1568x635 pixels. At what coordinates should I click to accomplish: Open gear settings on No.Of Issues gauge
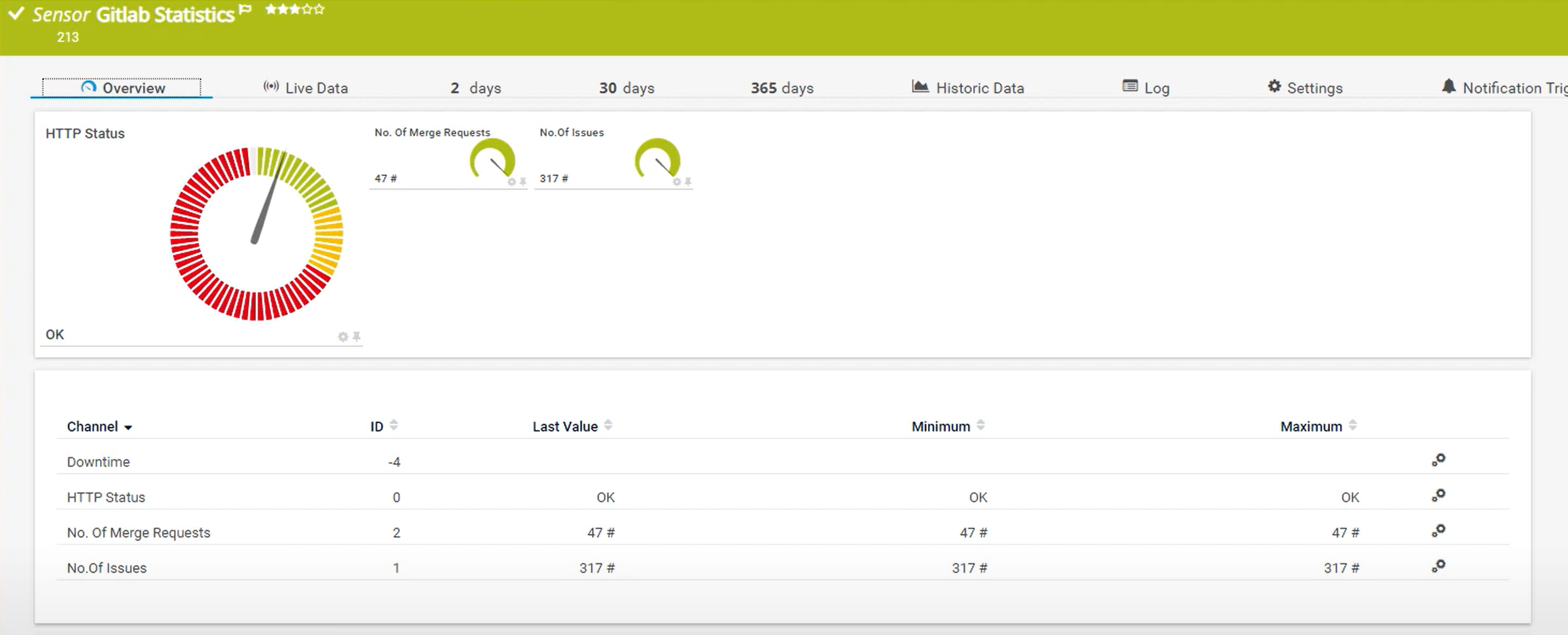[677, 182]
